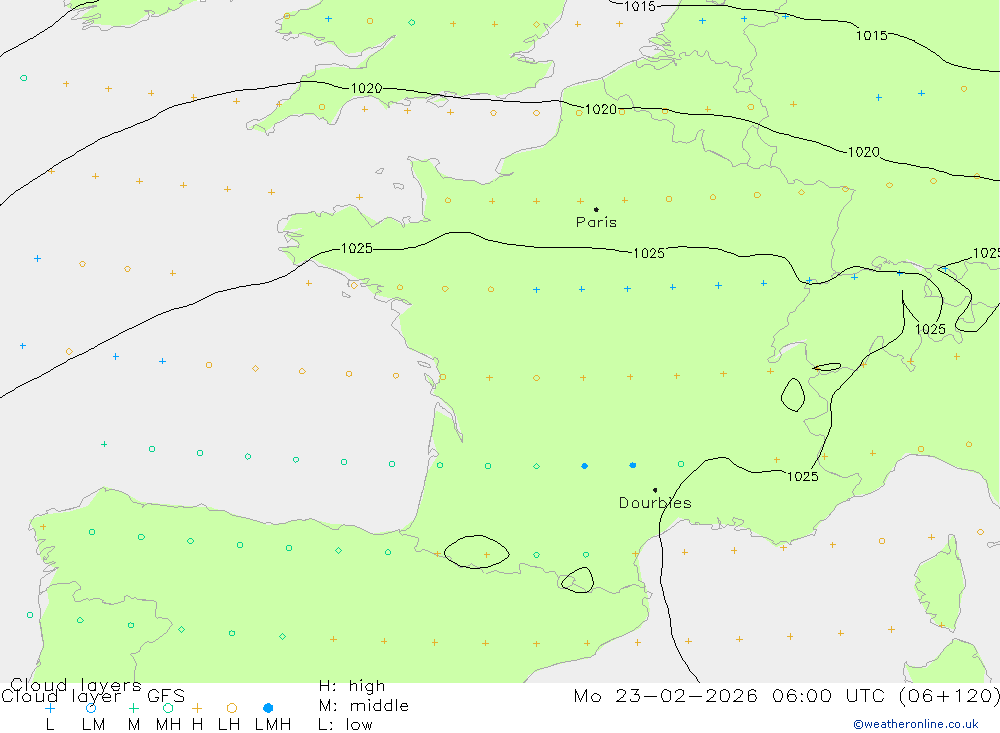Click the 1020 isobar label over Germany

864,152
